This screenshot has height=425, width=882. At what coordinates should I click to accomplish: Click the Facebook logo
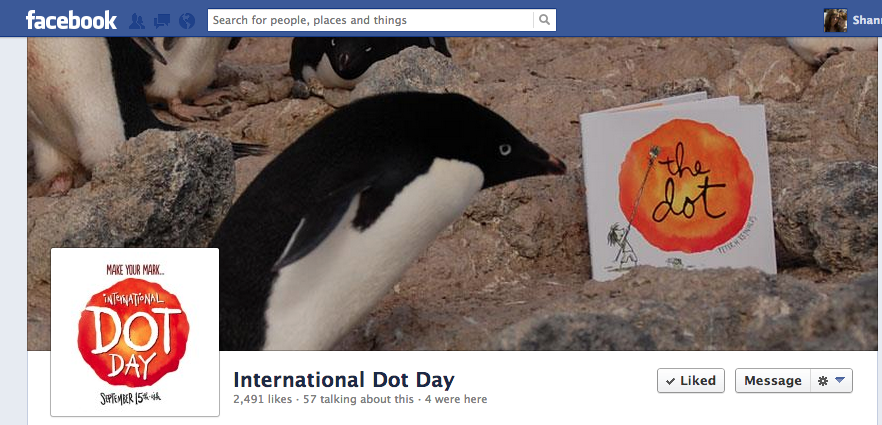71,21
